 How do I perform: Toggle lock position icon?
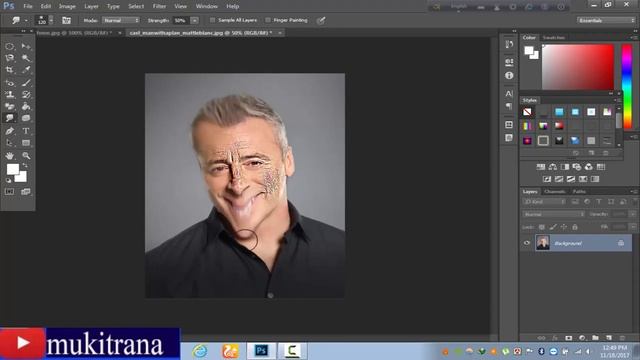tap(564, 227)
